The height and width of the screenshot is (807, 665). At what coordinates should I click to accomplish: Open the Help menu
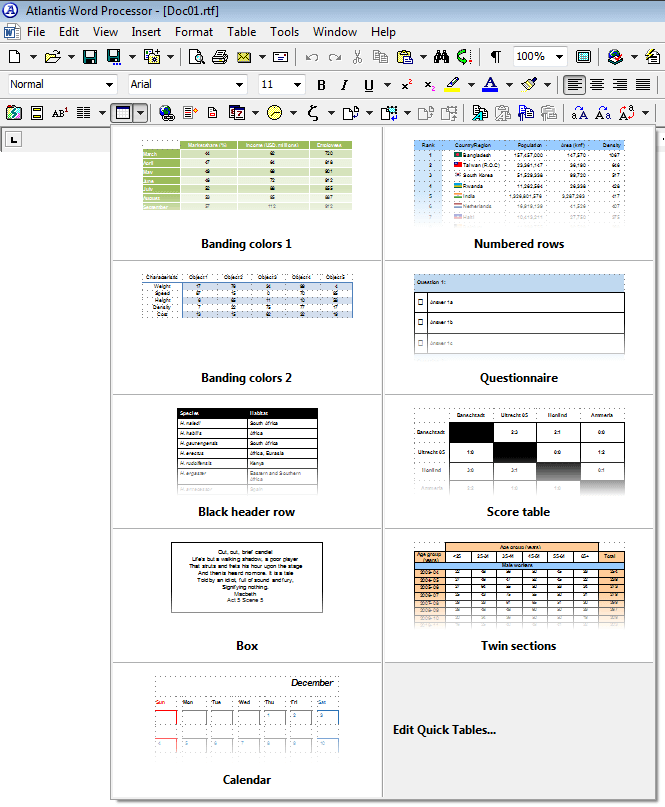click(383, 32)
